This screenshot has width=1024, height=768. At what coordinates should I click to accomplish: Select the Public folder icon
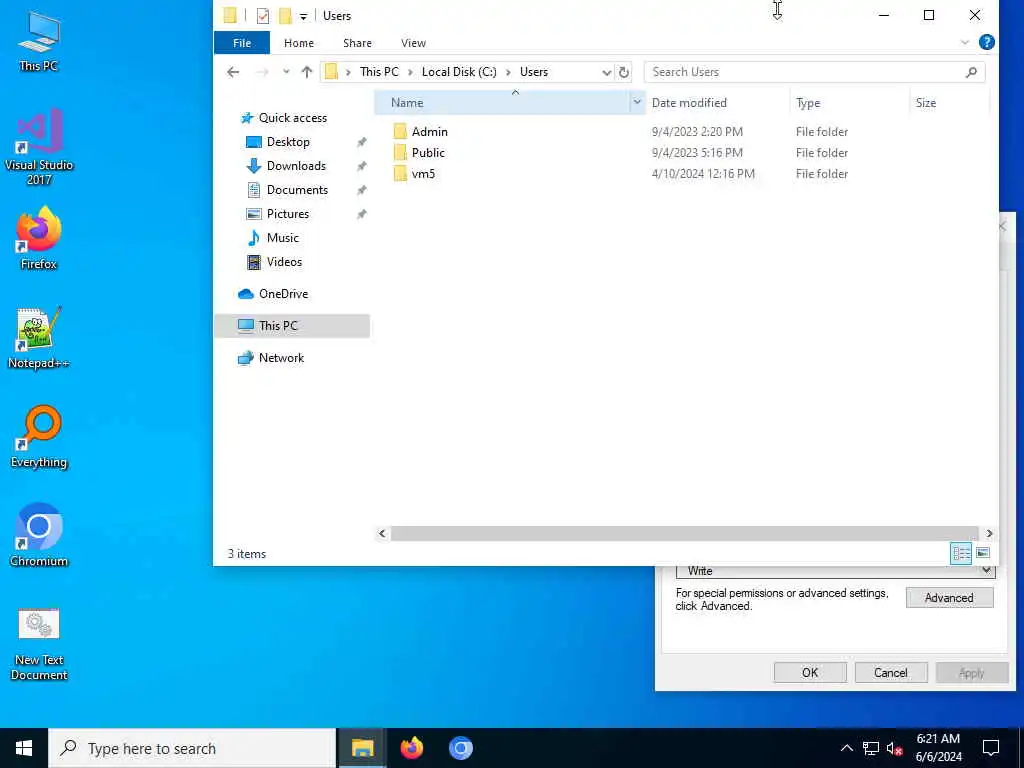(400, 153)
